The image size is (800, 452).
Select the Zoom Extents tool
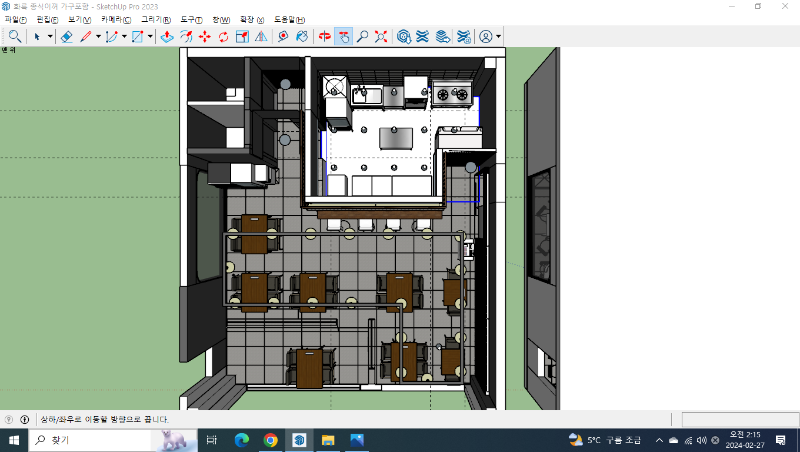(381, 36)
